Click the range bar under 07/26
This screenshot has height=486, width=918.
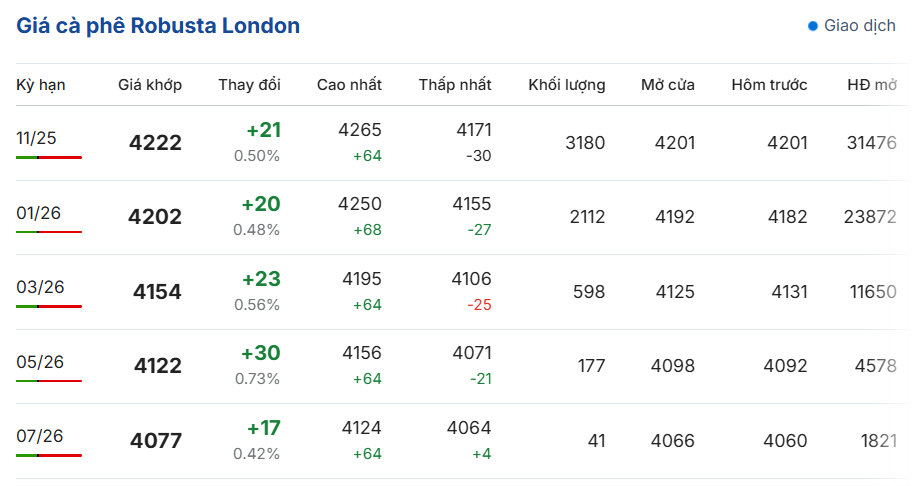[49, 455]
